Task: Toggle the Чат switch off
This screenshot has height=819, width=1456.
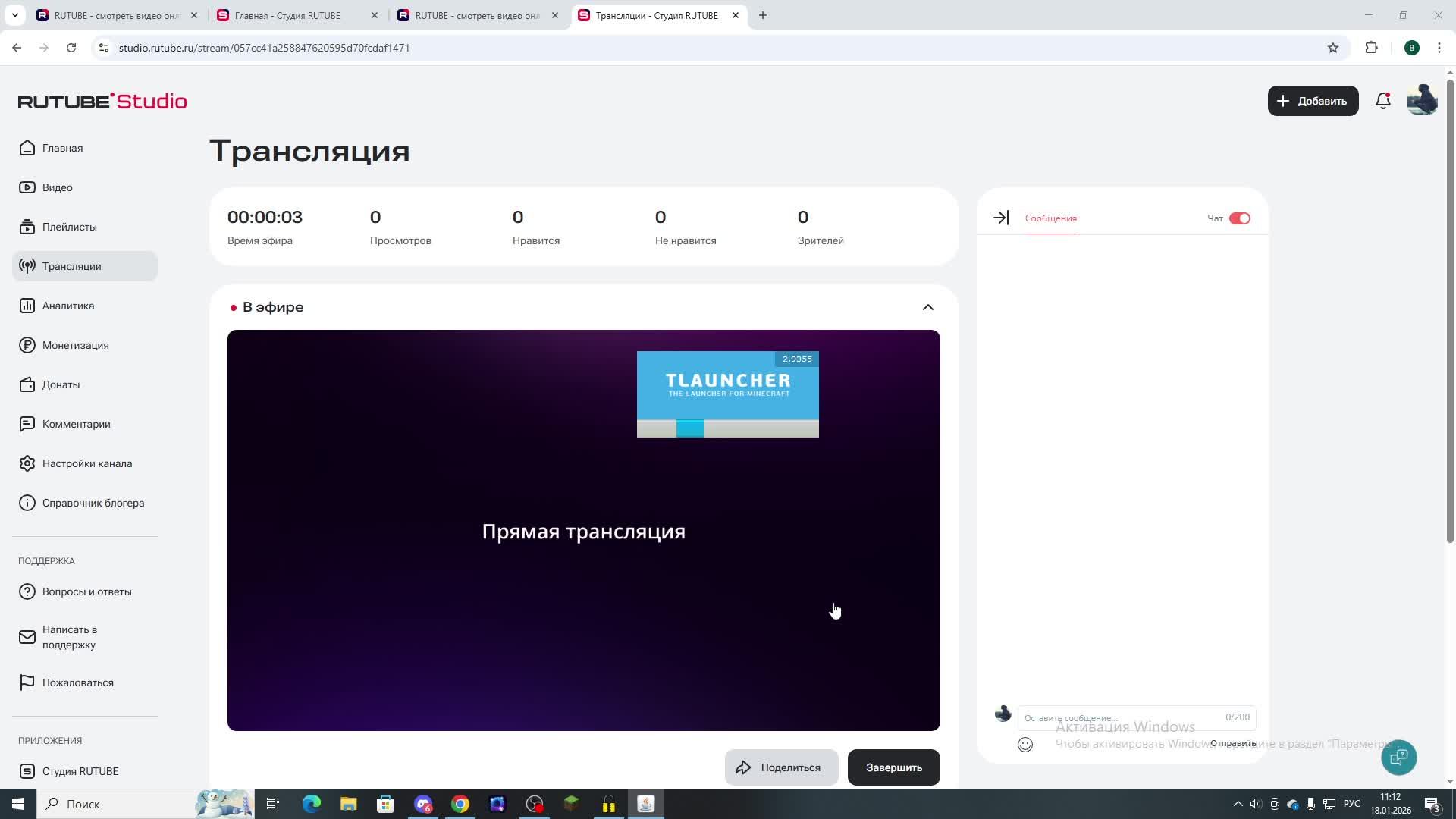Action: click(1239, 218)
